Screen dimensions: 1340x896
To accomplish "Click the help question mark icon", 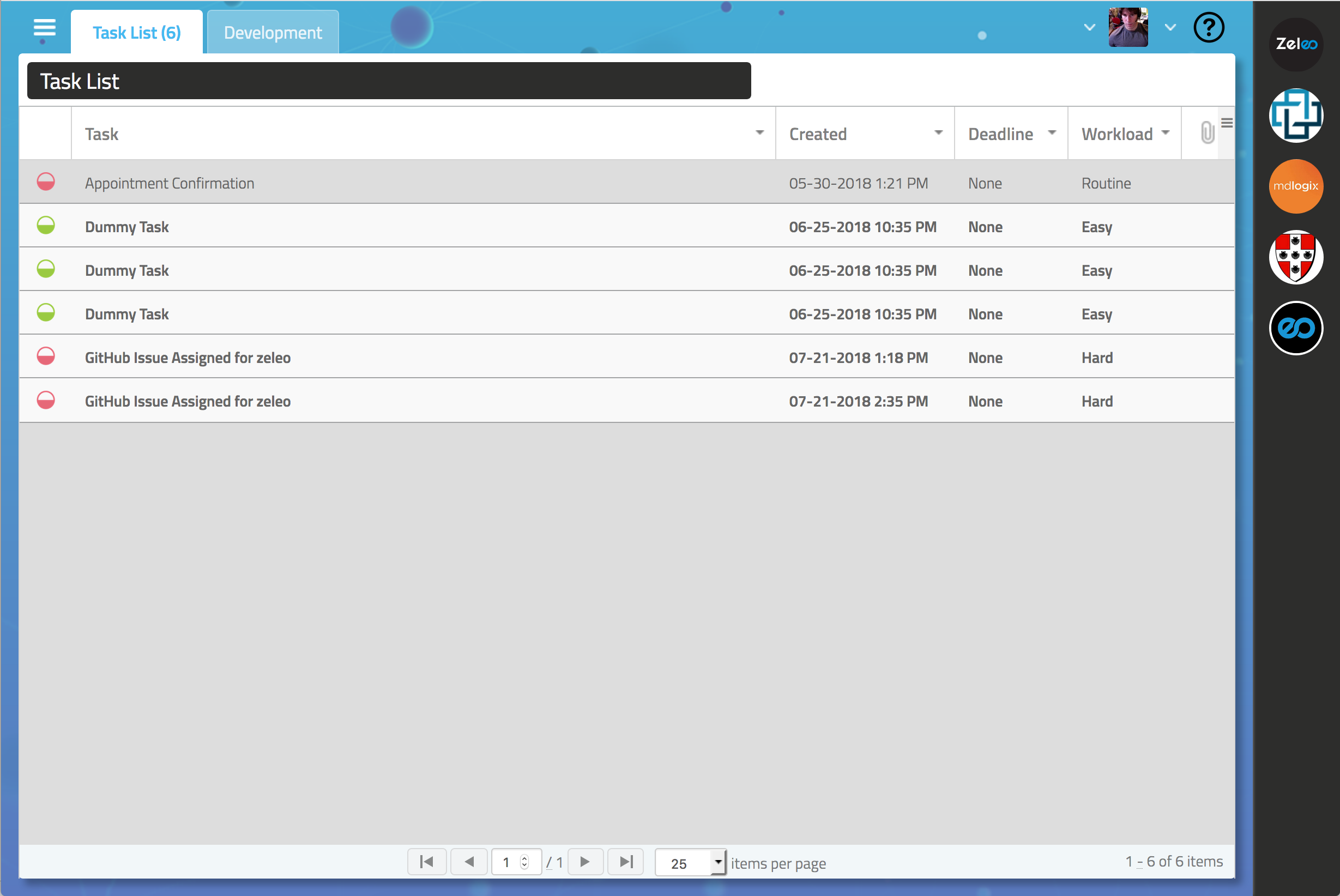I will pyautogui.click(x=1209, y=27).
